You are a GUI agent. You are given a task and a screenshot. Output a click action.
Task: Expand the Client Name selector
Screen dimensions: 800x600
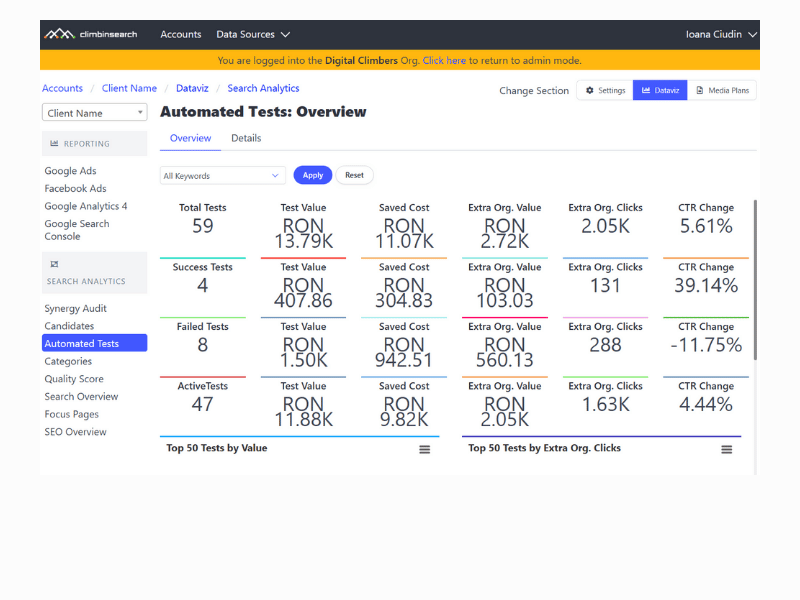tap(94, 112)
